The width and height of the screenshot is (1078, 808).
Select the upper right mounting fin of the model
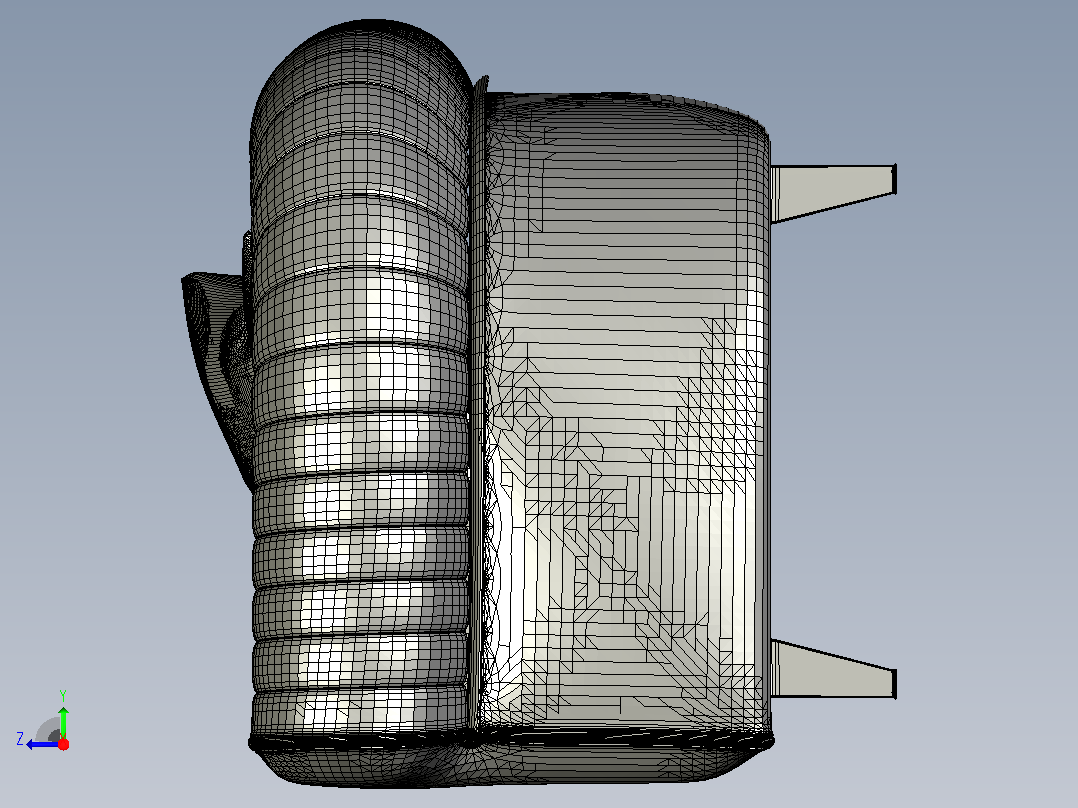click(x=832, y=193)
